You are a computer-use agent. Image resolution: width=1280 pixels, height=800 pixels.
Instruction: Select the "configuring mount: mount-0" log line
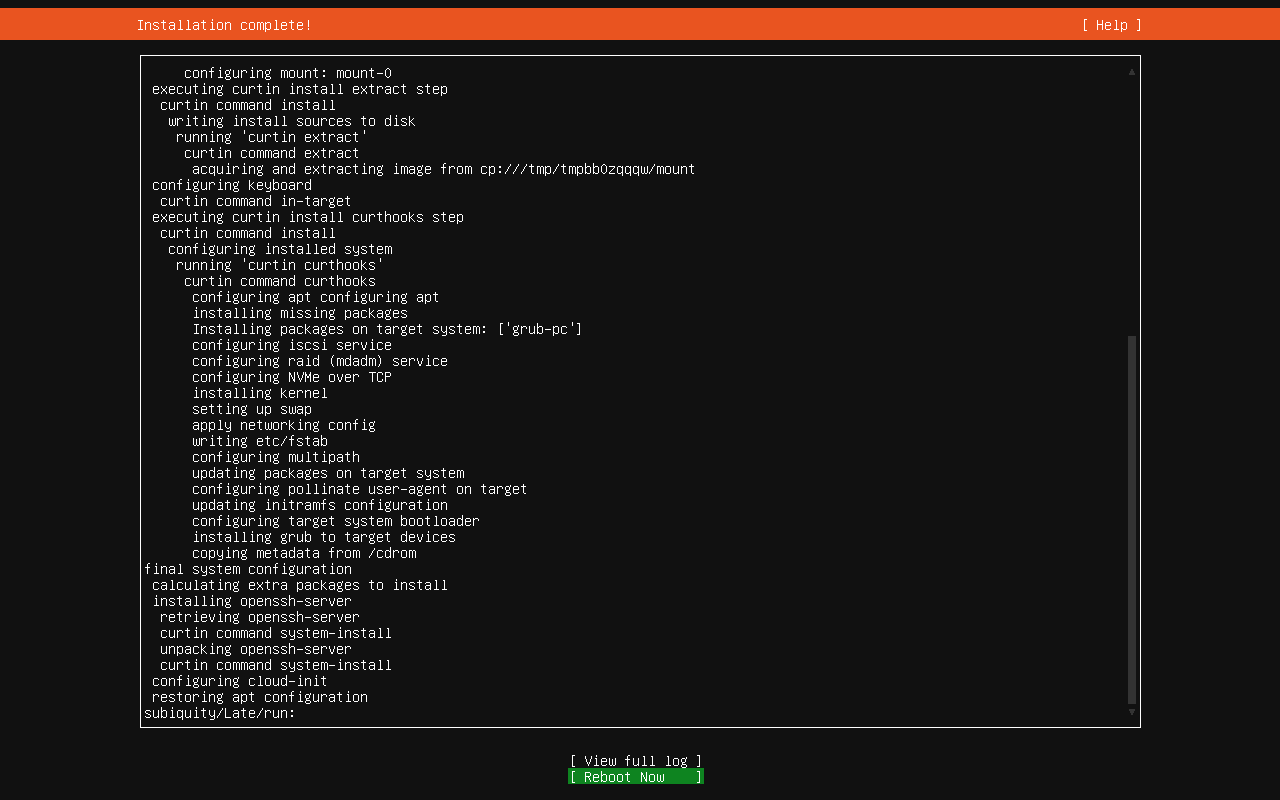288,73
